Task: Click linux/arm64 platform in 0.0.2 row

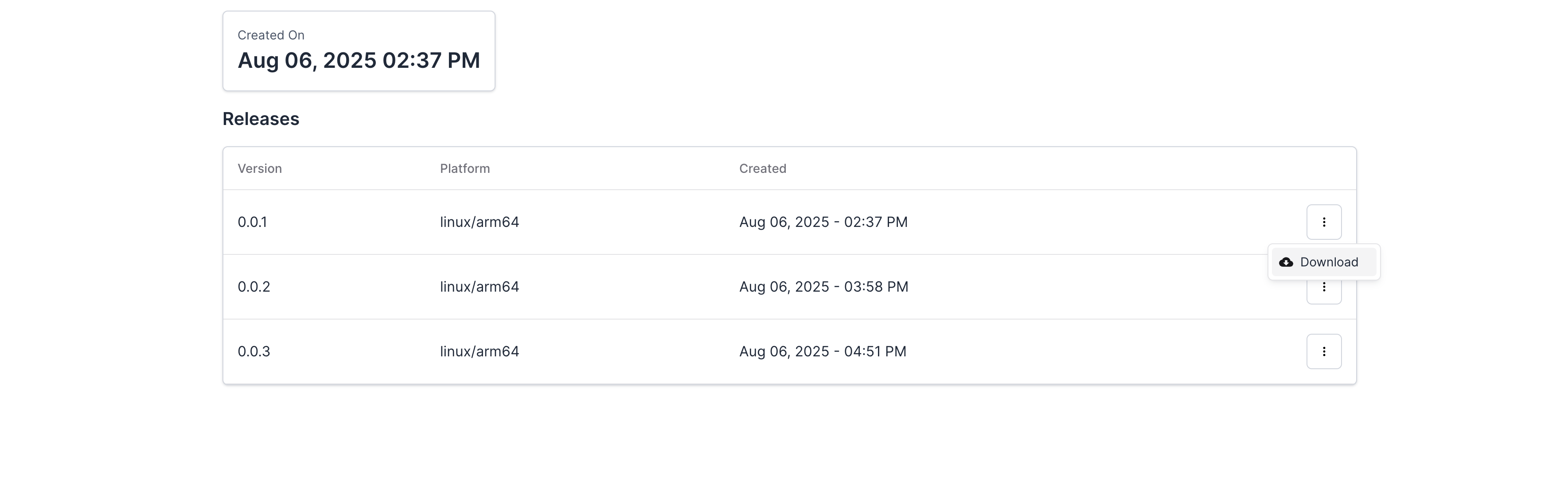Action: click(480, 287)
